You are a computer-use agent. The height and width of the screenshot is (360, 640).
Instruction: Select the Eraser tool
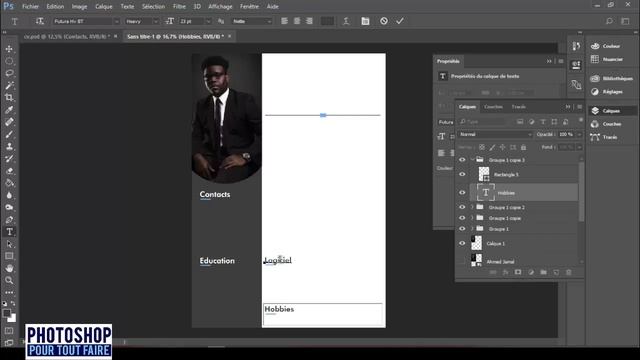[9, 171]
